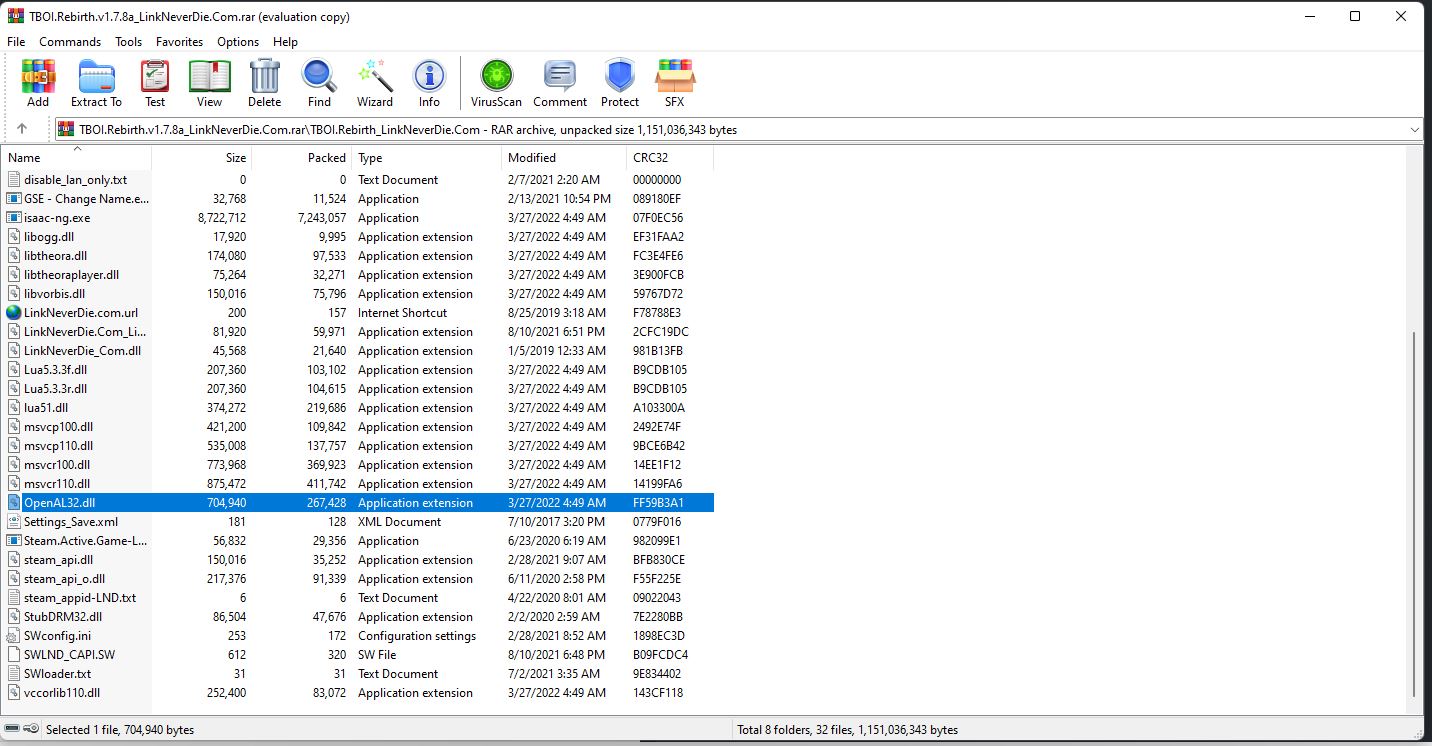Go up one folder level arrow
Screen dimensions: 1432x746
pyautogui.click(x=22, y=129)
